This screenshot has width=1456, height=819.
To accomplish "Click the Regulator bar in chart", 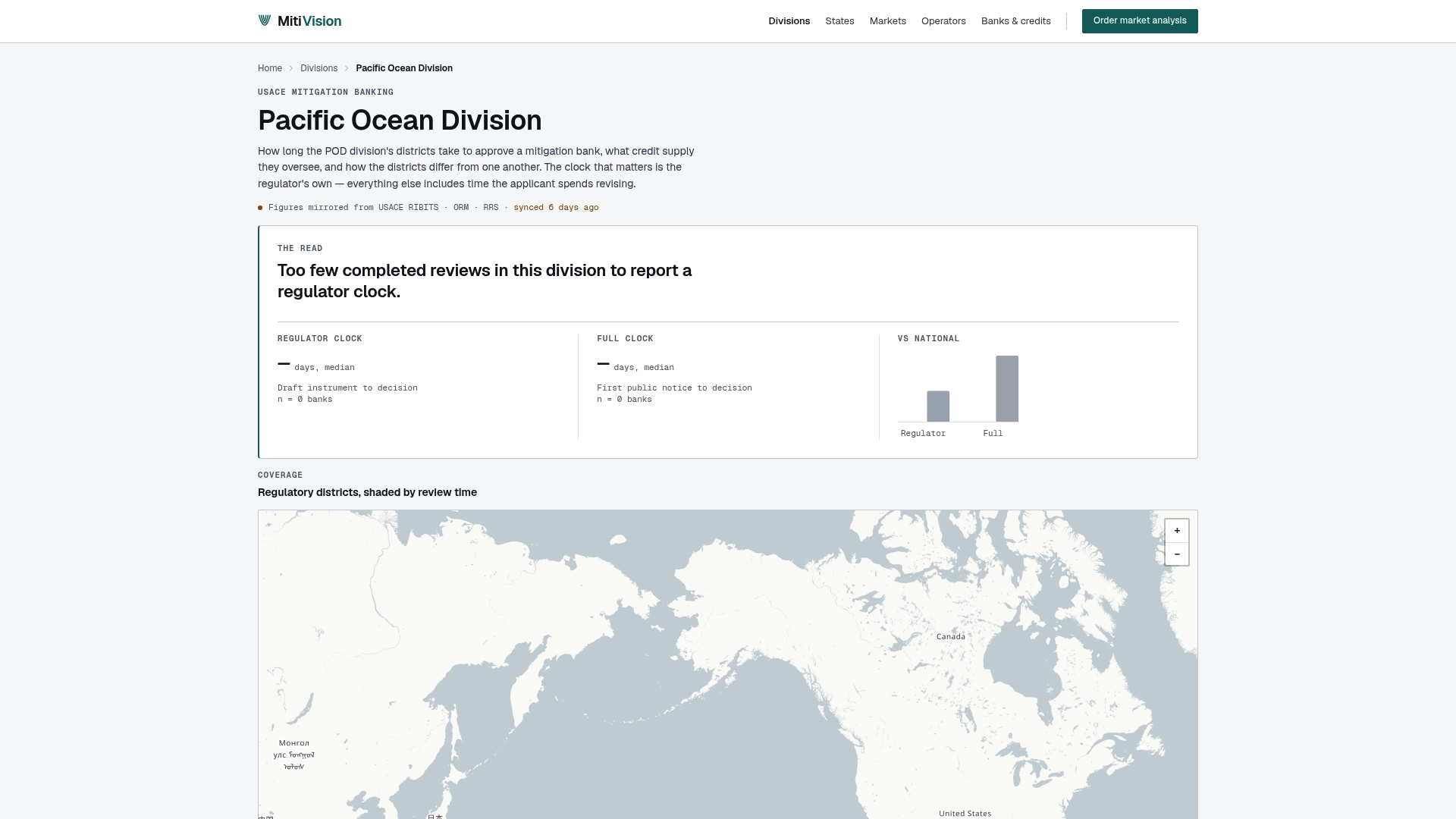I will 938,406.
